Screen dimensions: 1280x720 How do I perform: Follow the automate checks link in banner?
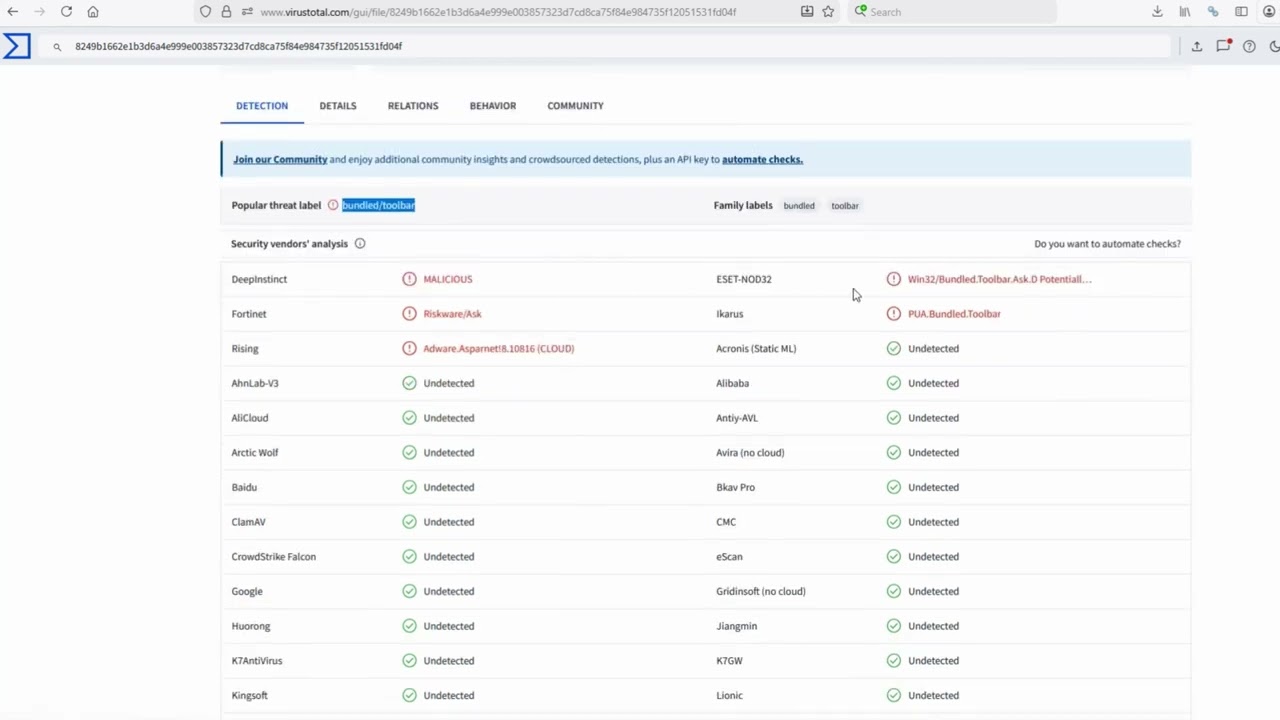click(762, 159)
